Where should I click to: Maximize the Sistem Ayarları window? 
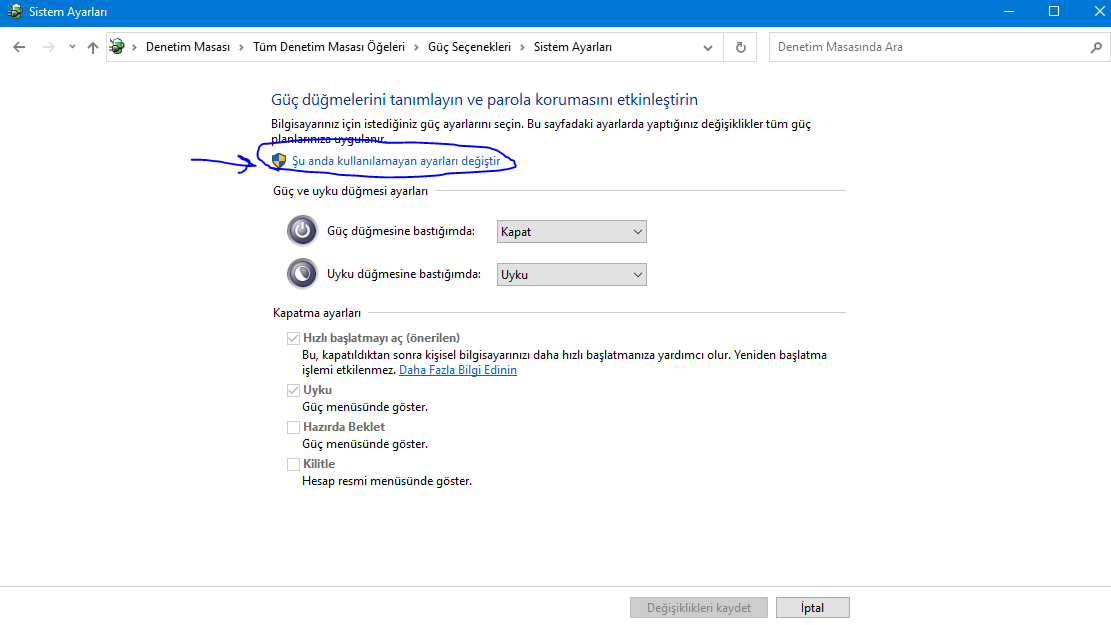pos(1054,12)
